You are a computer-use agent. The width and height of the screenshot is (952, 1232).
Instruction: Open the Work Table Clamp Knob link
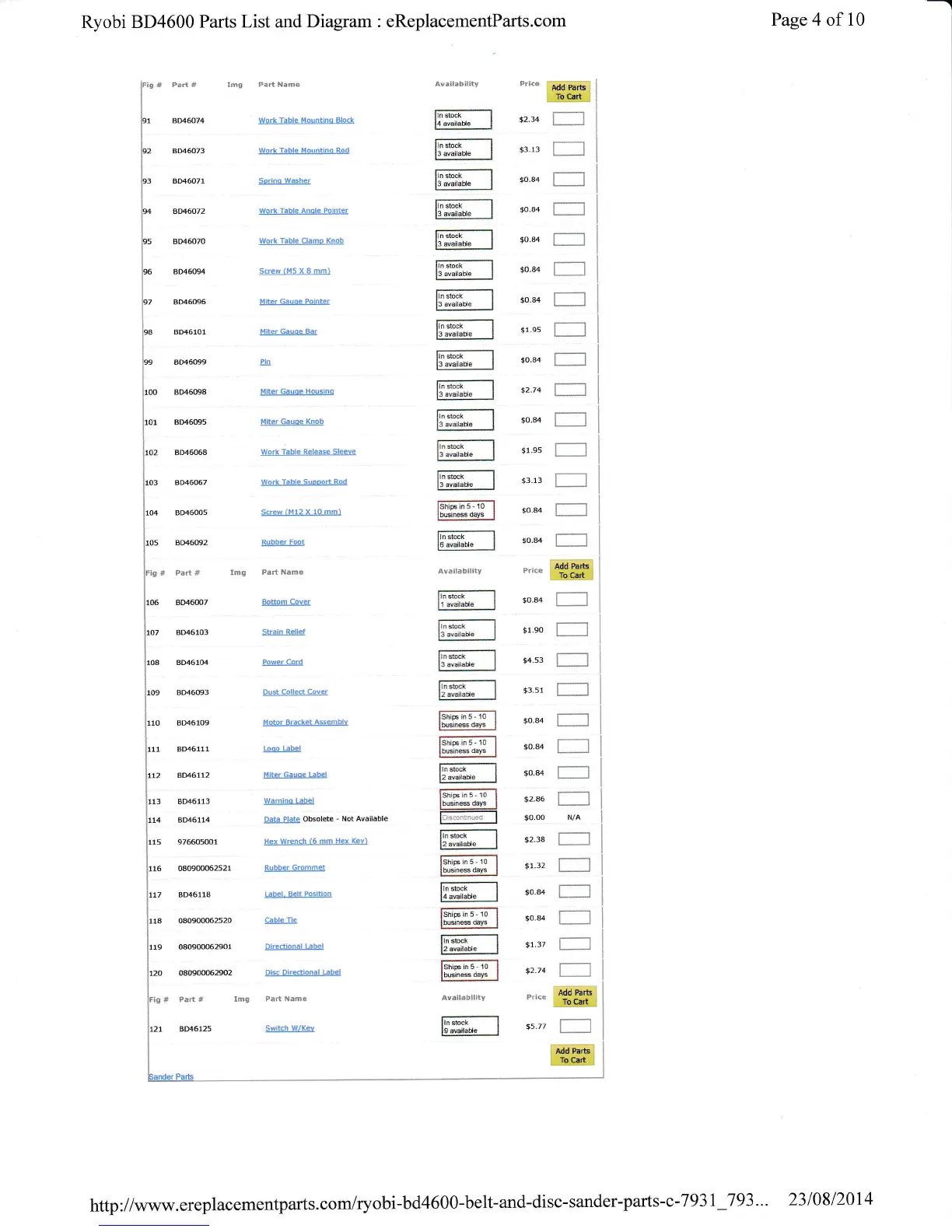301,241
